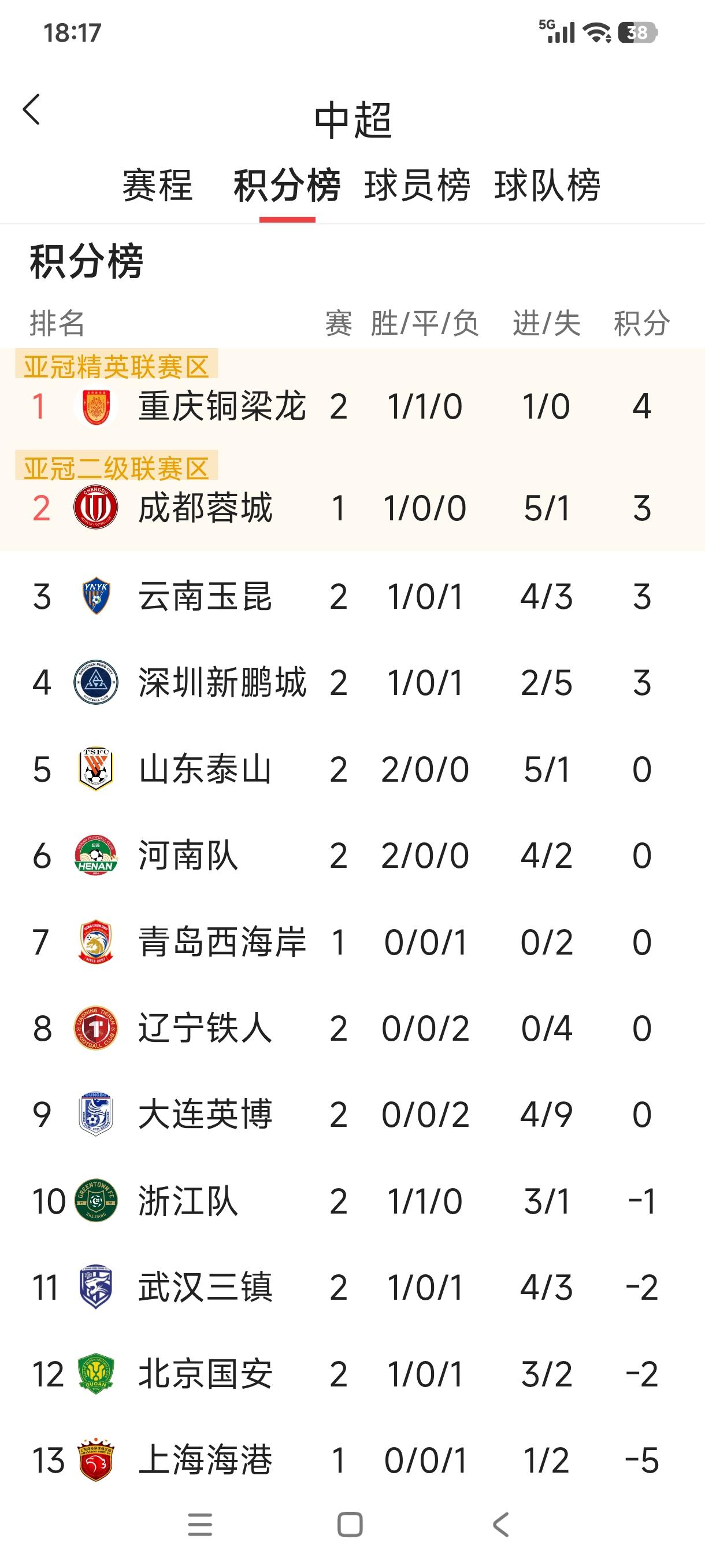The image size is (705, 1568).
Task: Switch to 赛程 schedule tab
Action: pyautogui.click(x=158, y=185)
